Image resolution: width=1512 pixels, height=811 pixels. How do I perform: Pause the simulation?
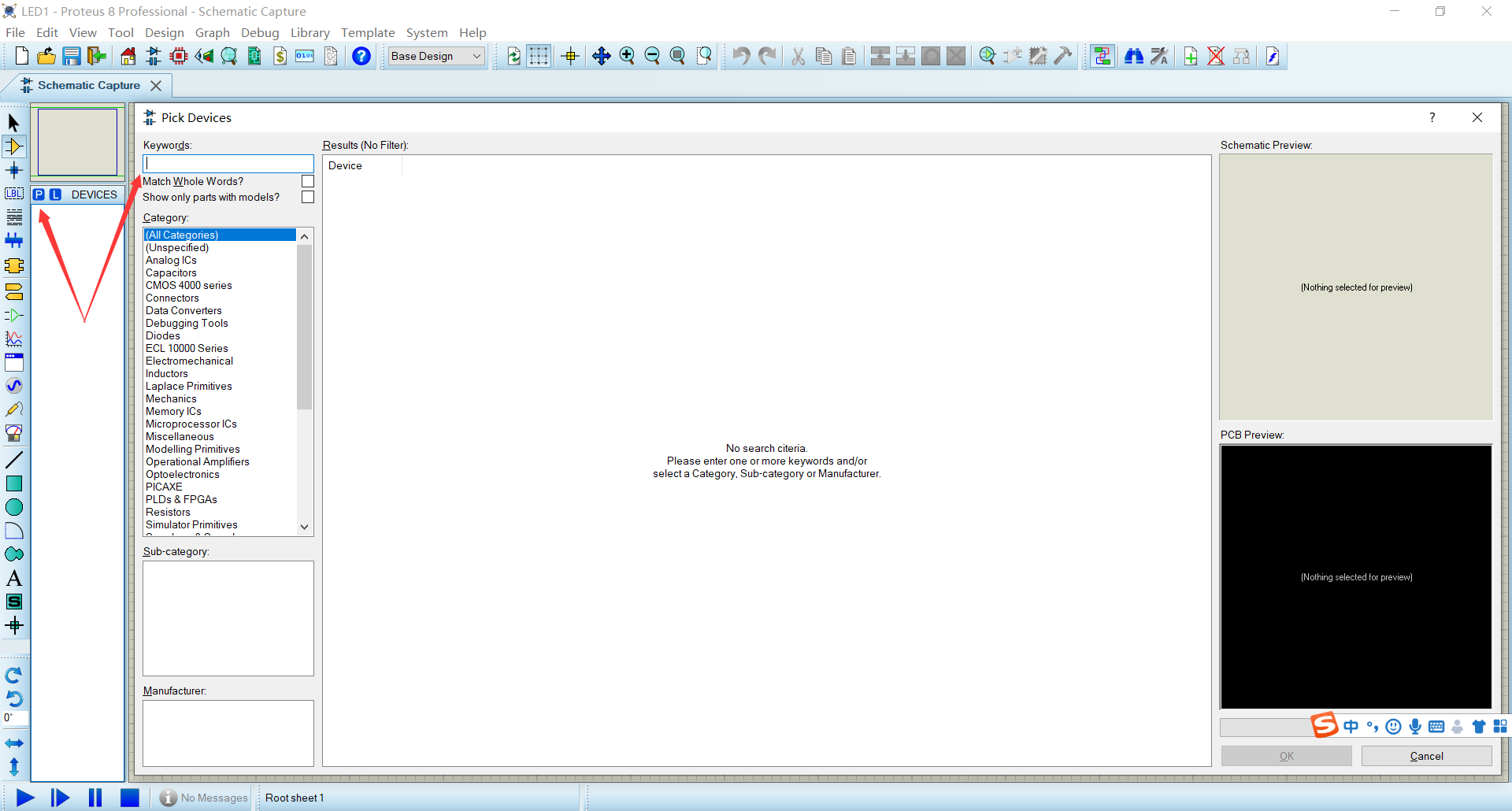point(95,798)
